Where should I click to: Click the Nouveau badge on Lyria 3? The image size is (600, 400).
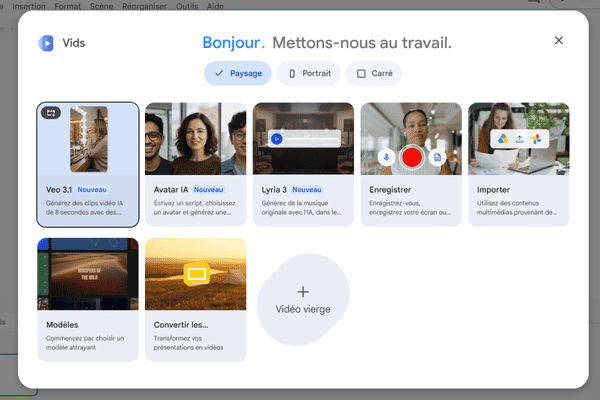(x=307, y=190)
